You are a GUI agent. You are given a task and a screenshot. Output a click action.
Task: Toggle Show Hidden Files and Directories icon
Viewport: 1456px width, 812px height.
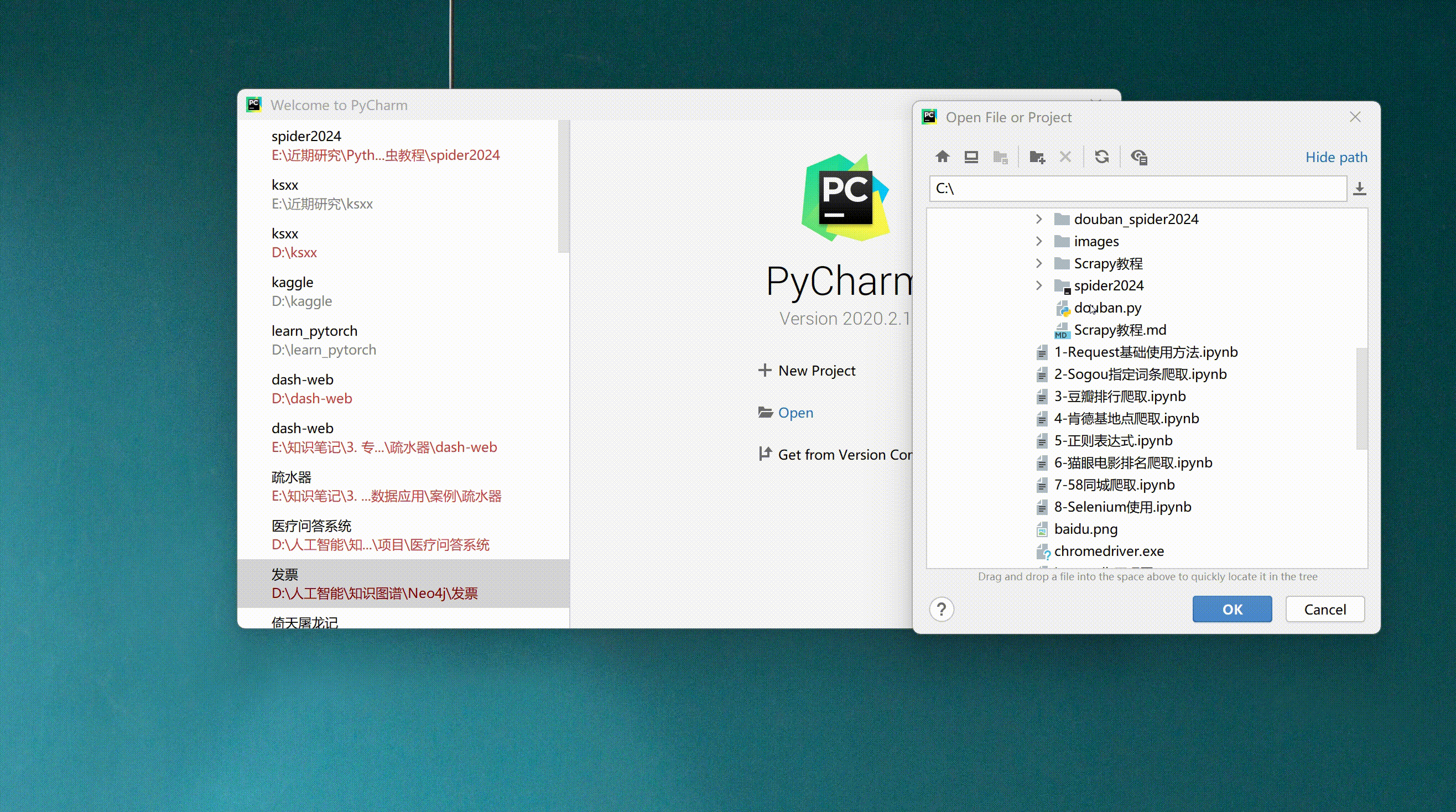(x=1139, y=157)
